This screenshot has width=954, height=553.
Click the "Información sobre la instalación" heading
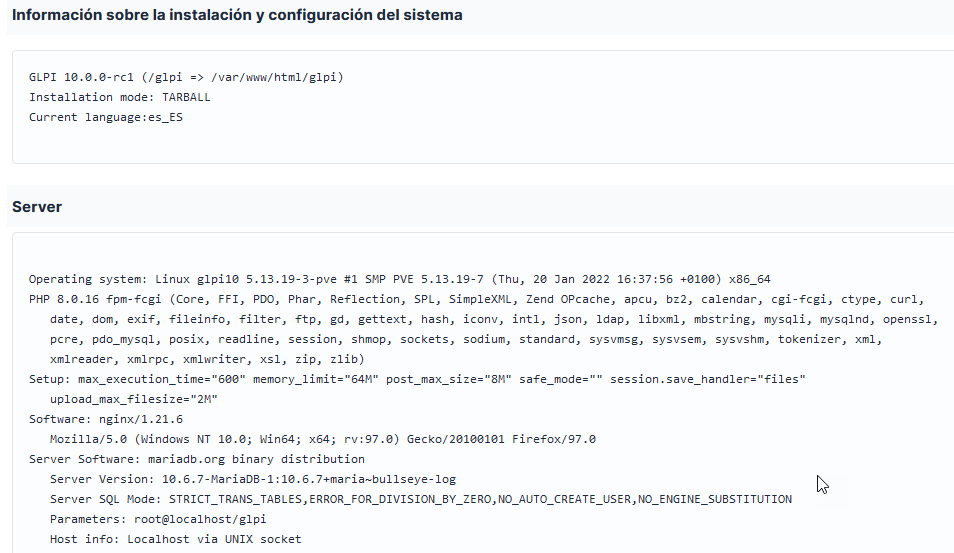coord(237,15)
